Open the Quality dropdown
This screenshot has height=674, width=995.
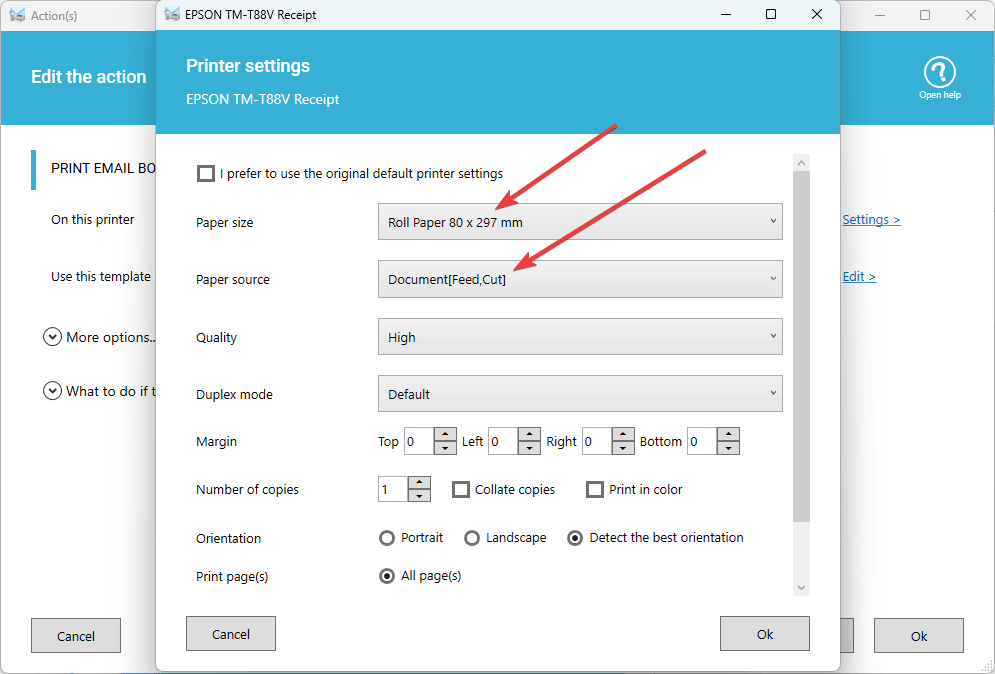pos(580,336)
